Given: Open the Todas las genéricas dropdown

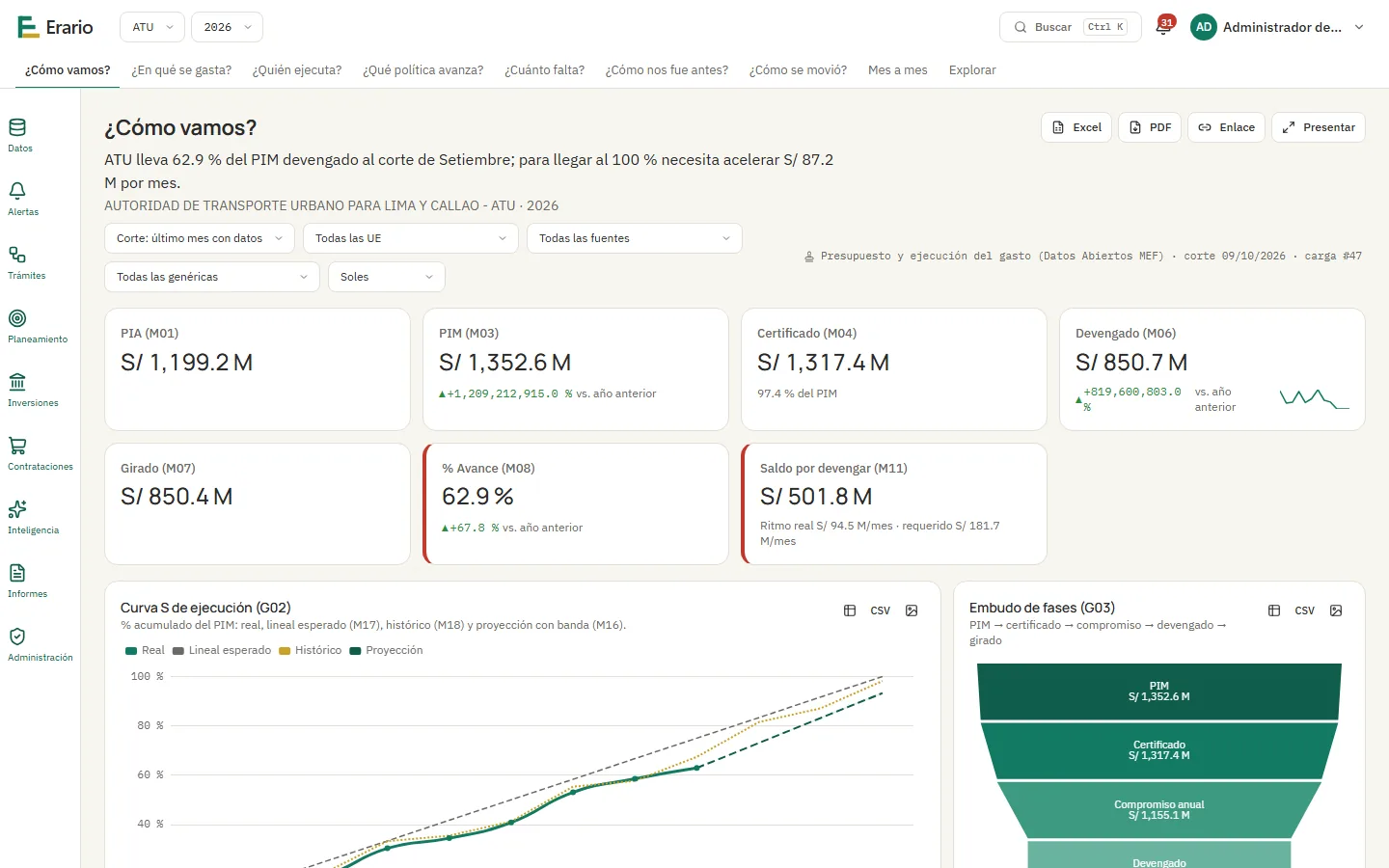Looking at the screenshot, I should click(x=212, y=277).
